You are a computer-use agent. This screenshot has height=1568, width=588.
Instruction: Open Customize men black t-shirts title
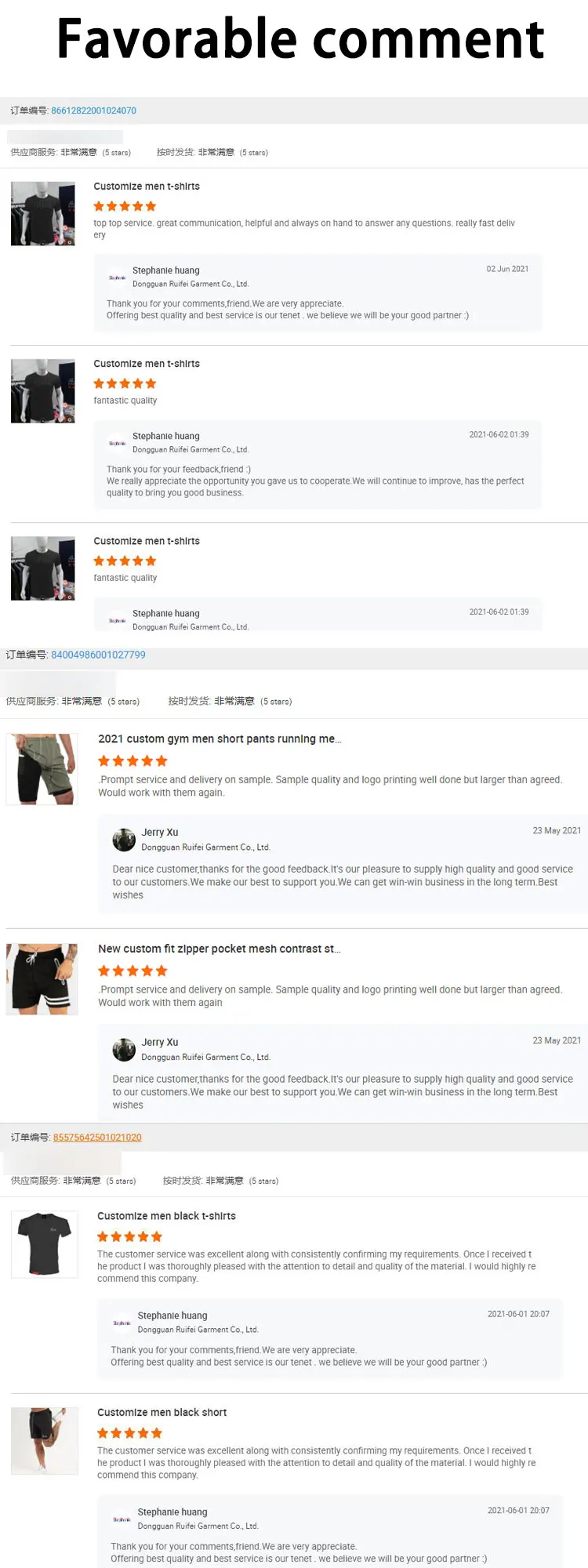click(166, 1216)
